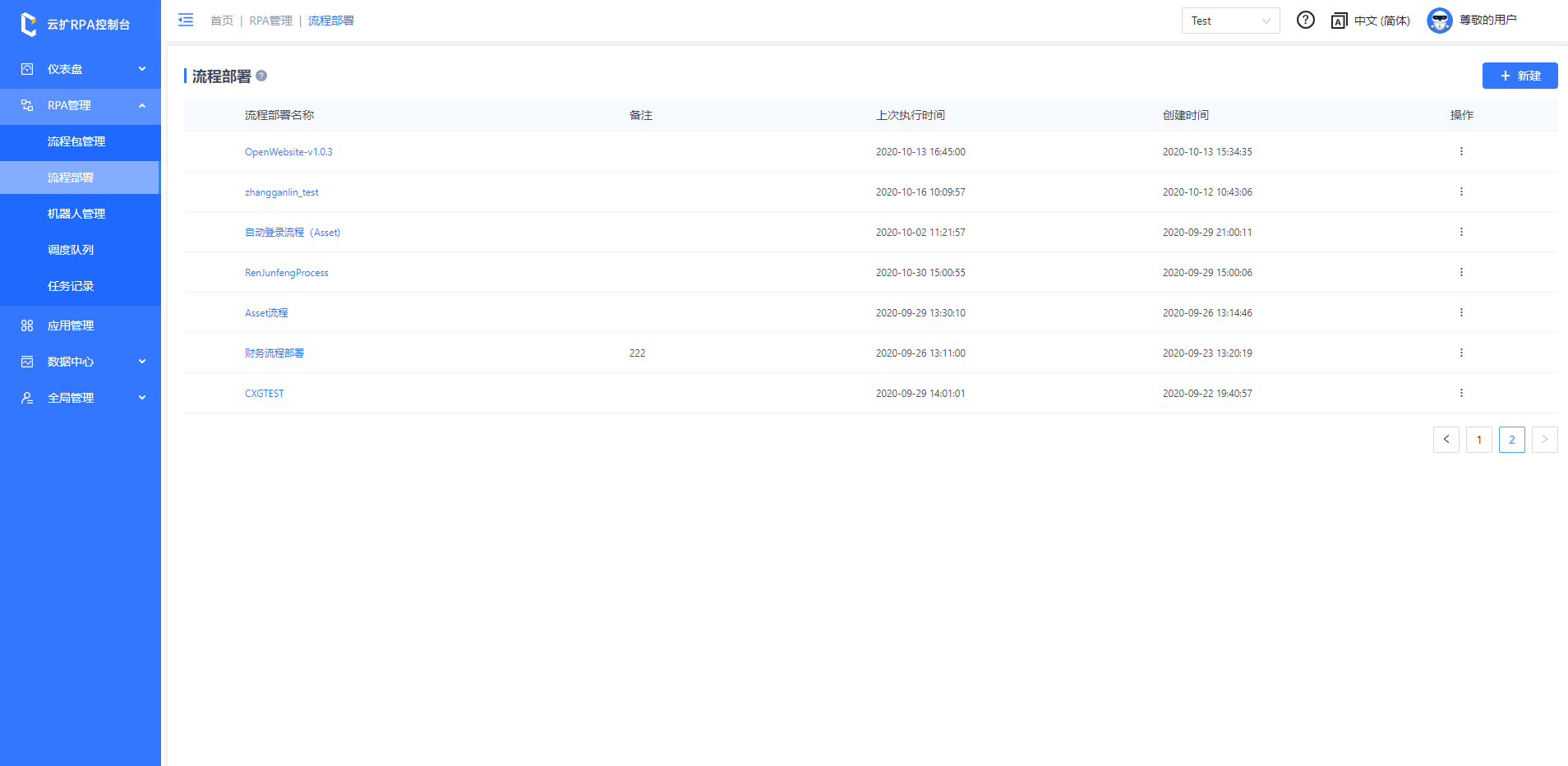
Task: Open three-dot menu for RenJunfengProcess row
Action: [1461, 272]
